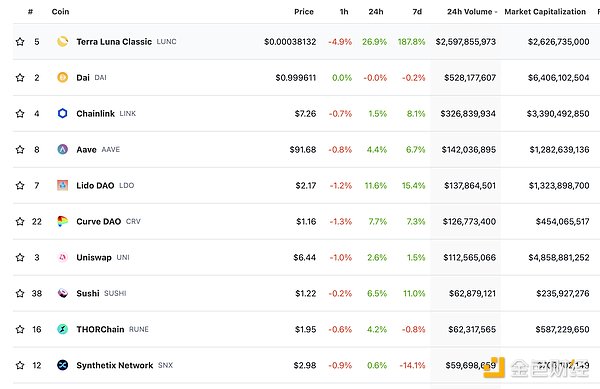Favorite Terra Luna Classic with star
The height and width of the screenshot is (389, 600).
click(x=20, y=42)
